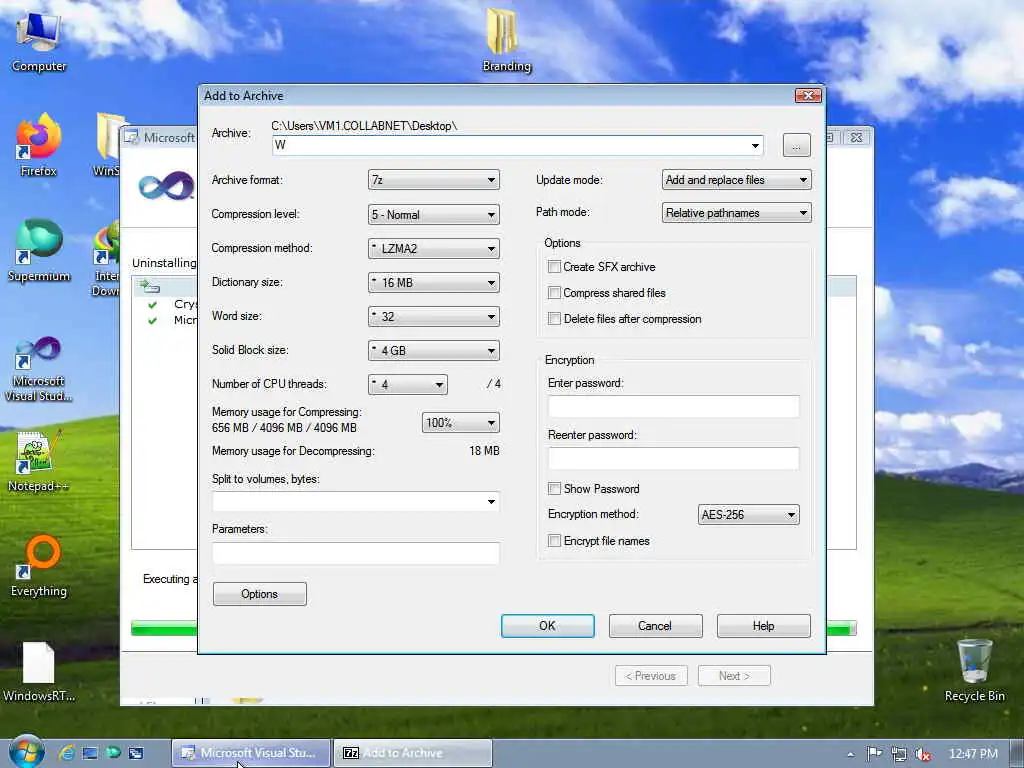1024x768 pixels.
Task: Toggle Show Password checkbox
Action: (554, 488)
